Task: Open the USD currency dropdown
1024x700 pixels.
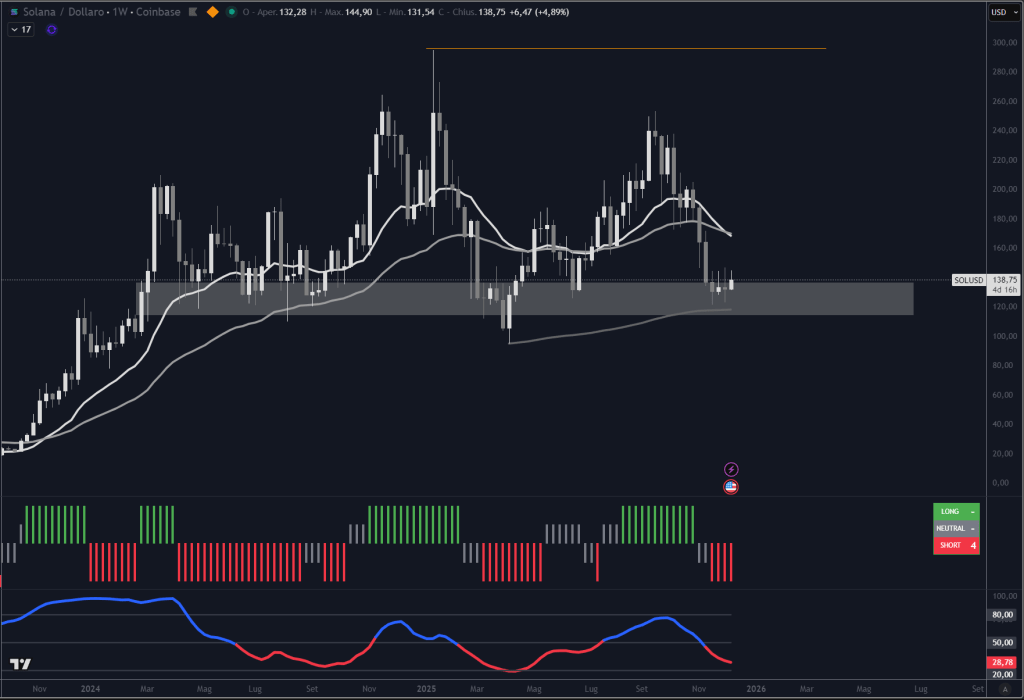Action: 1002,12
